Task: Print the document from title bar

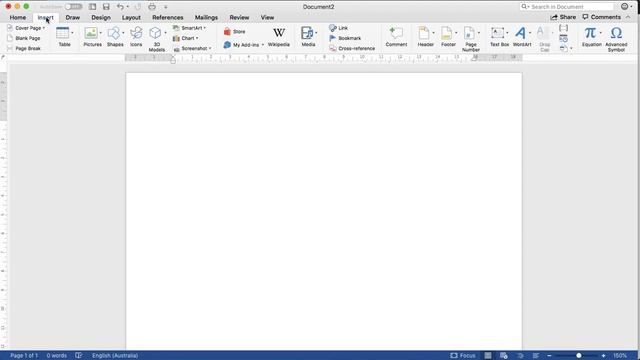Action: coord(152,7)
